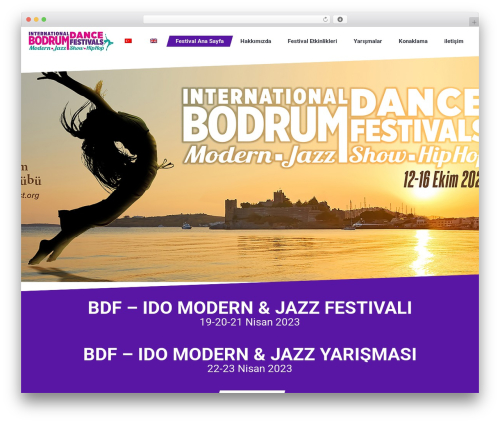Image resolution: width=500 pixels, height=423 pixels.
Task: Click the Bodrum Dance Festivals logo
Action: click(71, 41)
